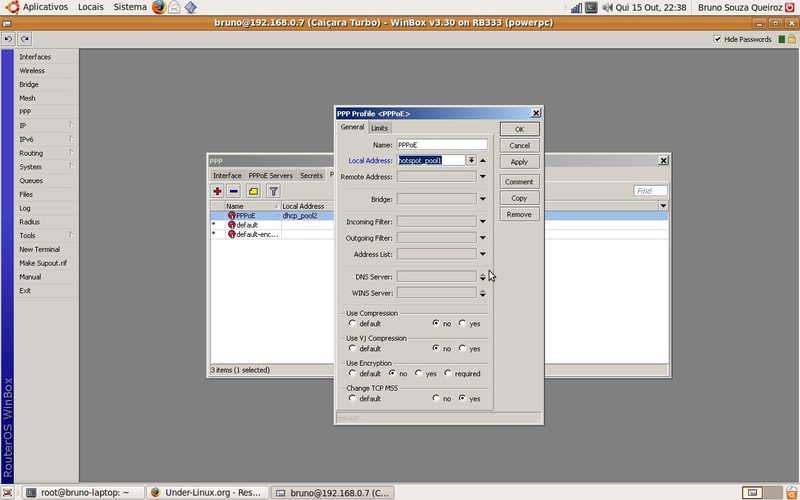
Task: Switch to the Limits tab
Action: [380, 128]
